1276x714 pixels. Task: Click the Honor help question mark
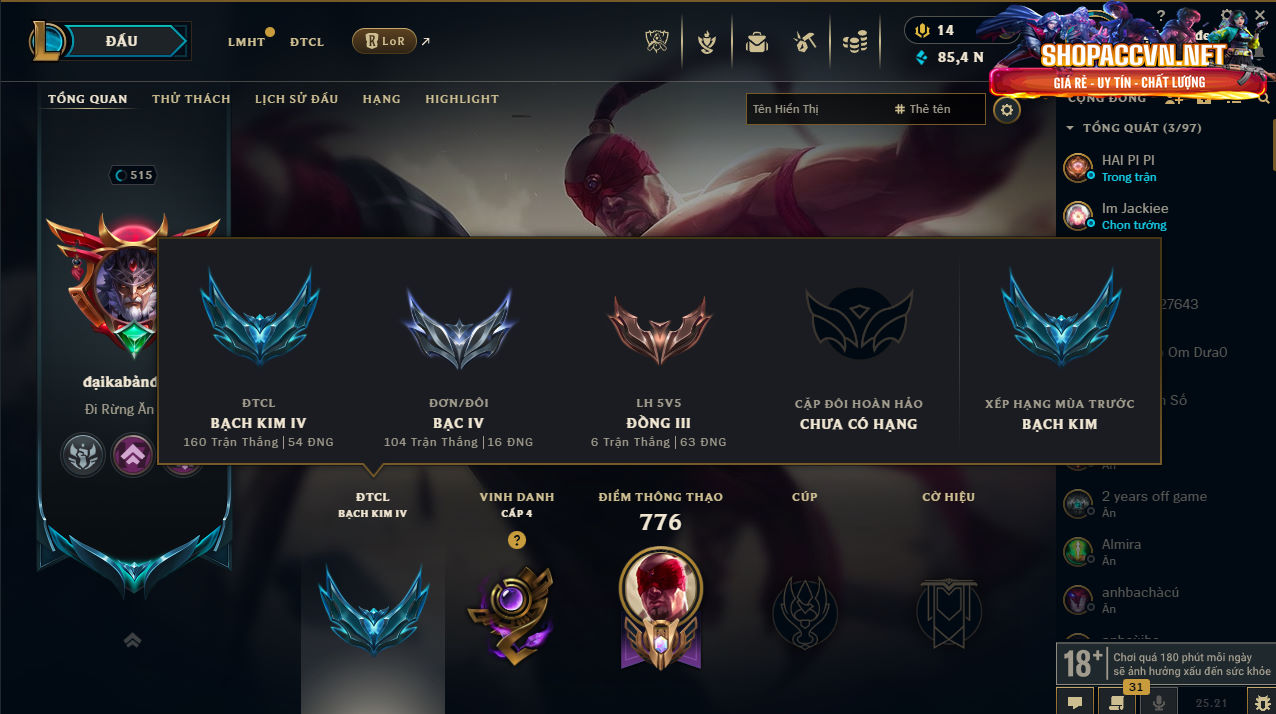(x=516, y=540)
